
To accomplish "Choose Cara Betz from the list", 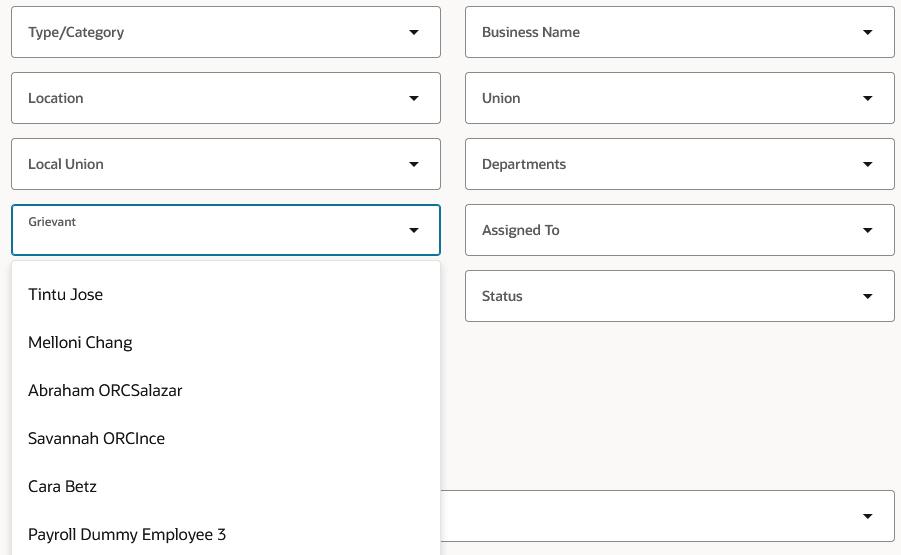I will pos(226,487).
